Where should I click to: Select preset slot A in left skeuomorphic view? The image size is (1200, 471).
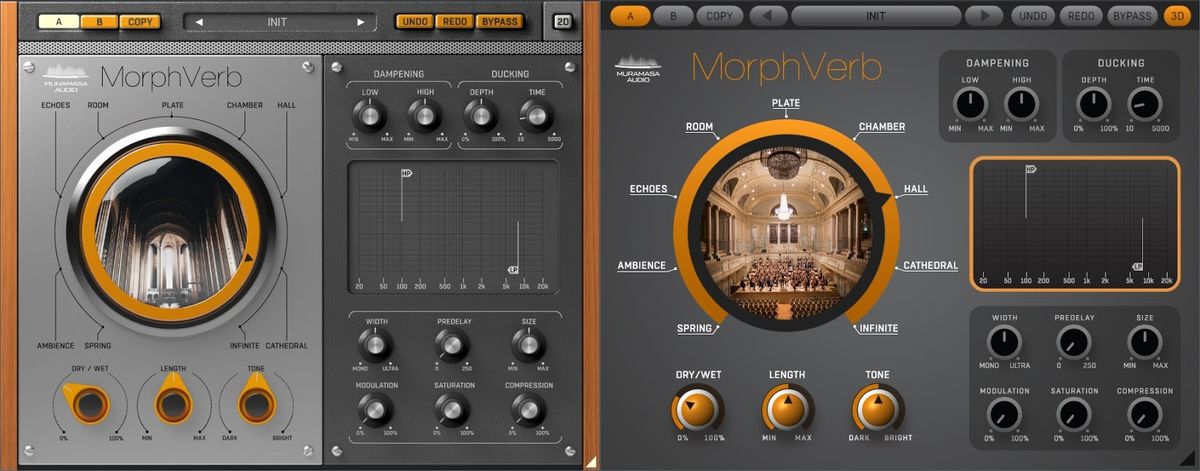[58, 21]
